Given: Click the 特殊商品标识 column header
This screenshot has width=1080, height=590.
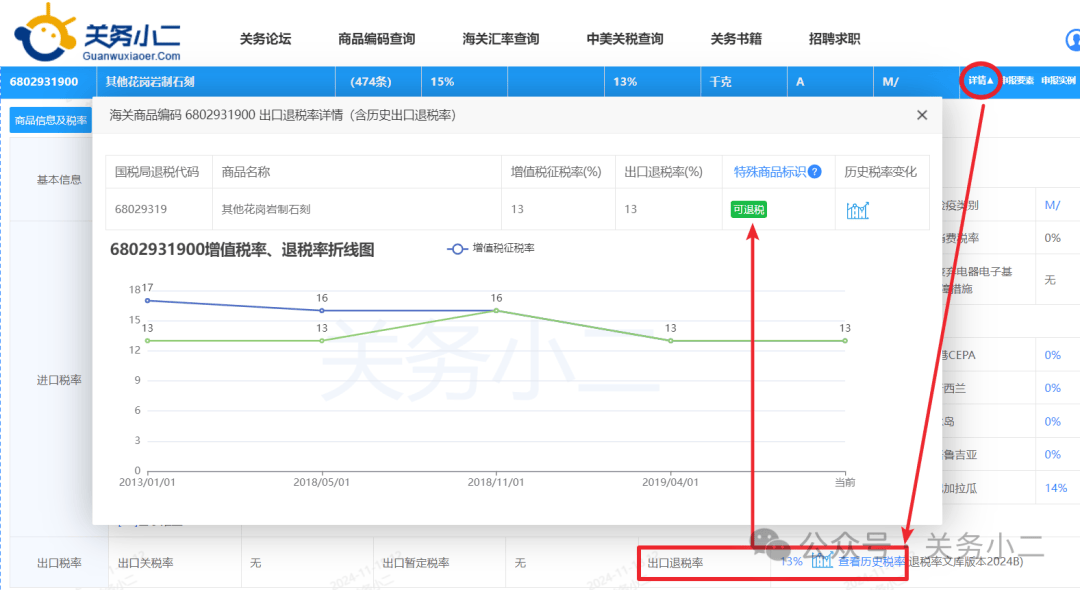Looking at the screenshot, I should pyautogui.click(x=769, y=172).
